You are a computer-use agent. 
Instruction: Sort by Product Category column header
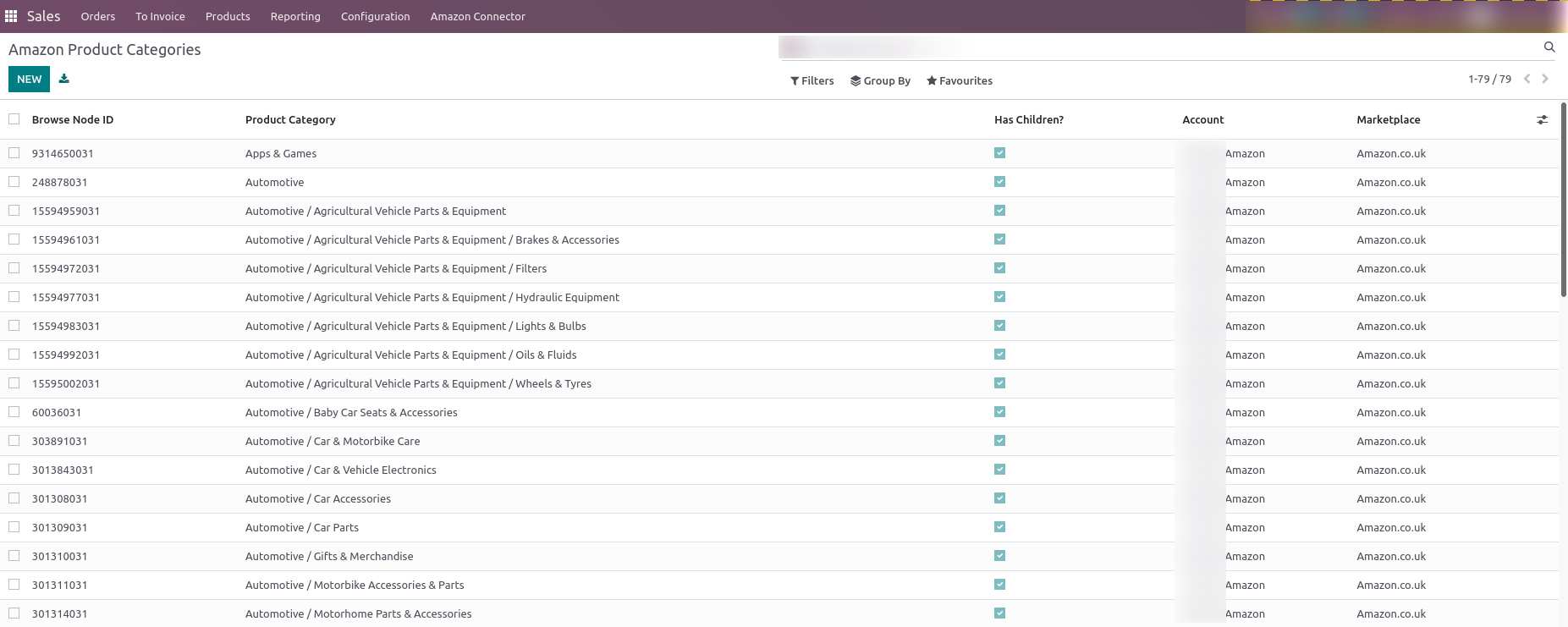290,120
